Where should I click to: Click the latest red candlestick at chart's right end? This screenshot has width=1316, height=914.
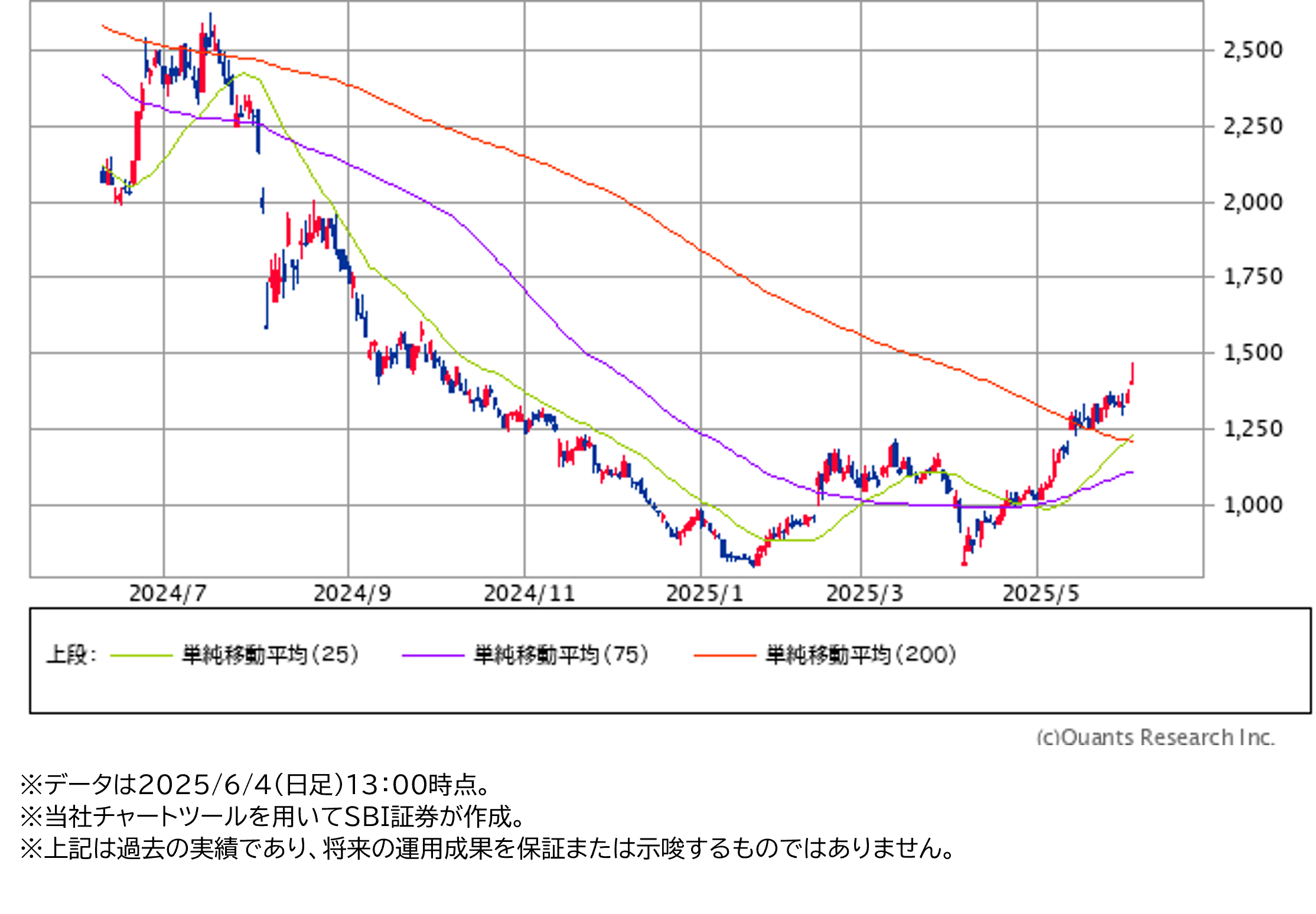(x=1132, y=374)
